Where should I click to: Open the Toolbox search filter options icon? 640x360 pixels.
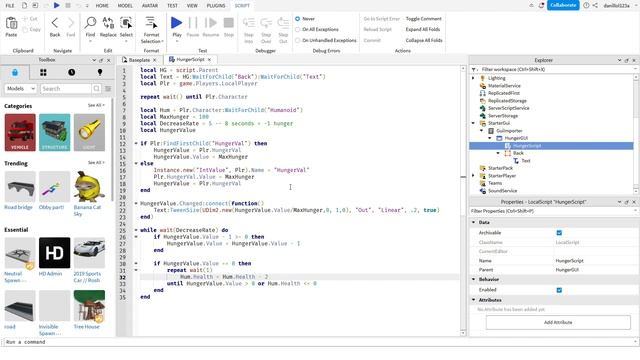tap(108, 89)
